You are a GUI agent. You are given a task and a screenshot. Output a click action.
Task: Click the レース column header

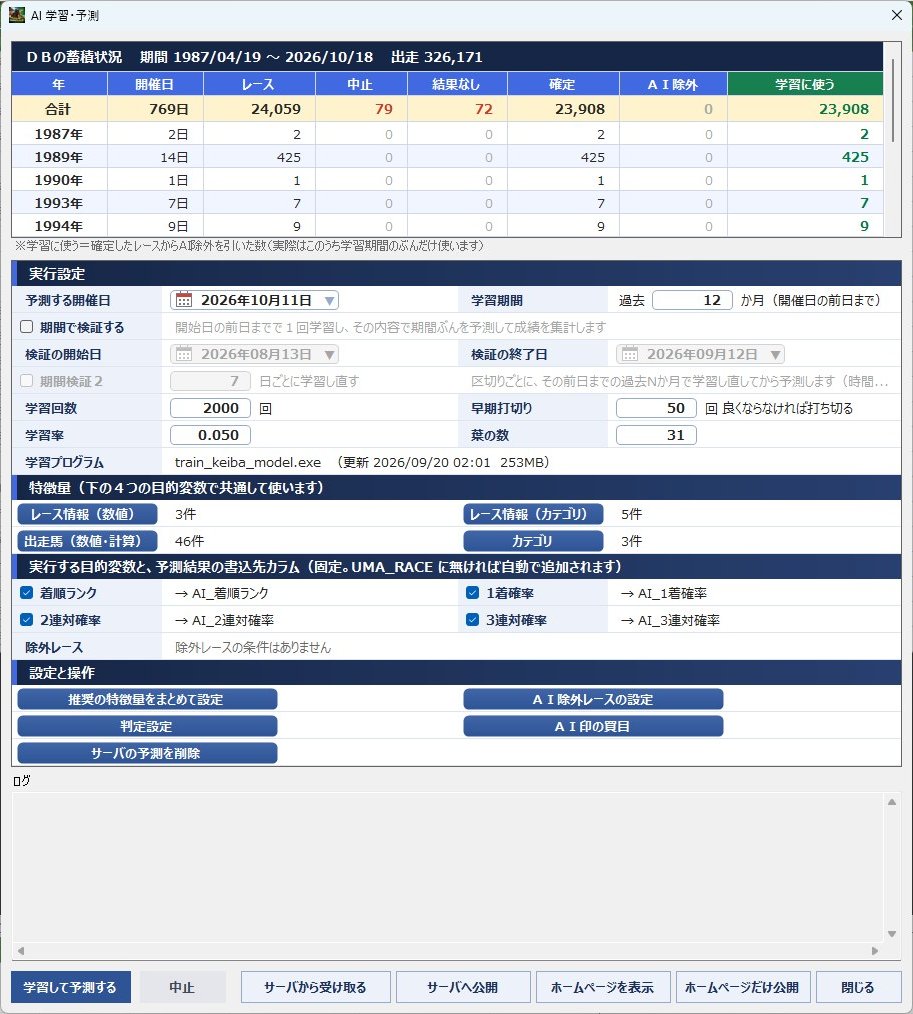coord(259,84)
